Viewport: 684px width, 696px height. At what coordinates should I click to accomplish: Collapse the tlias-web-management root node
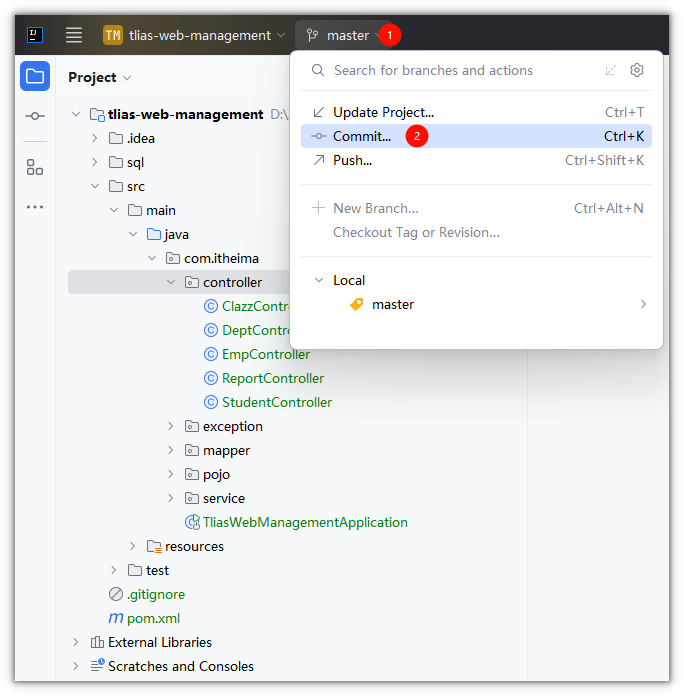pos(76,114)
